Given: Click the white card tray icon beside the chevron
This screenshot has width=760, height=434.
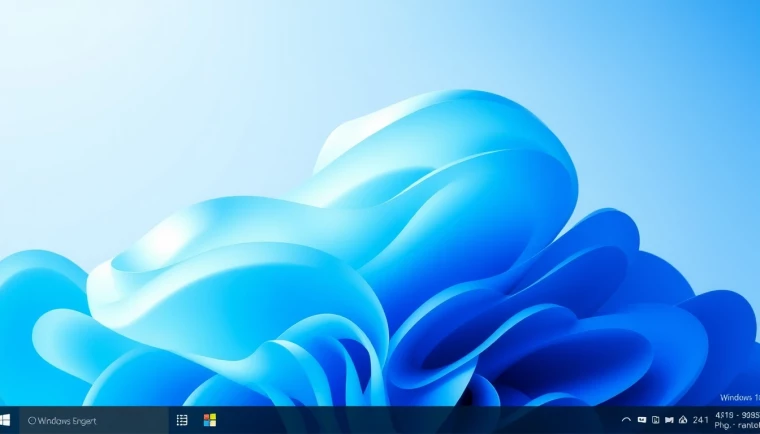Looking at the screenshot, I should point(642,420).
